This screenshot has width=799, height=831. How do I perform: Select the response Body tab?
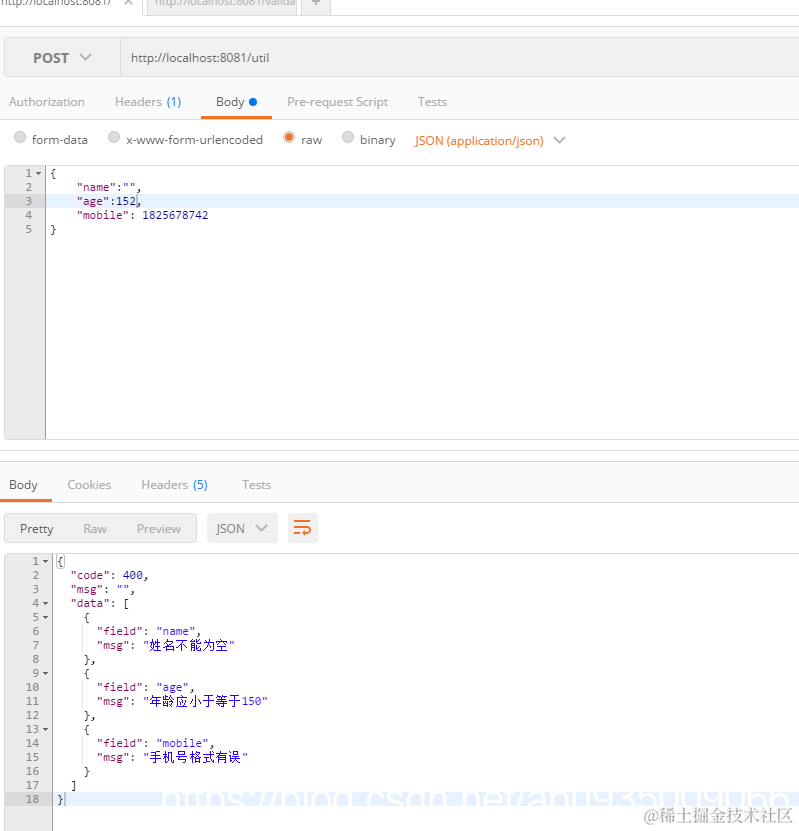coord(23,485)
